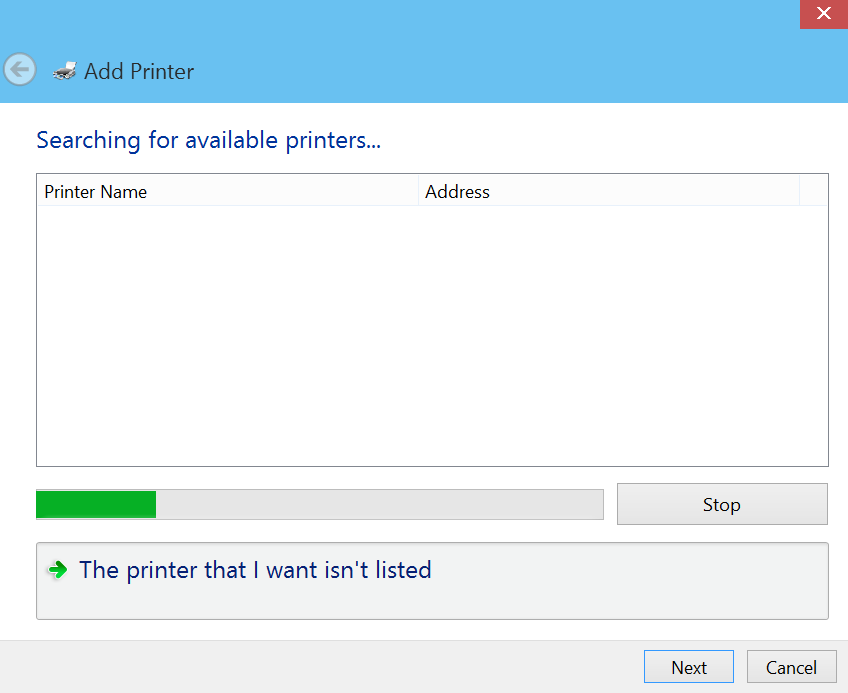Click the green search progress bar
848x693 pixels.
pyautogui.click(x=95, y=504)
